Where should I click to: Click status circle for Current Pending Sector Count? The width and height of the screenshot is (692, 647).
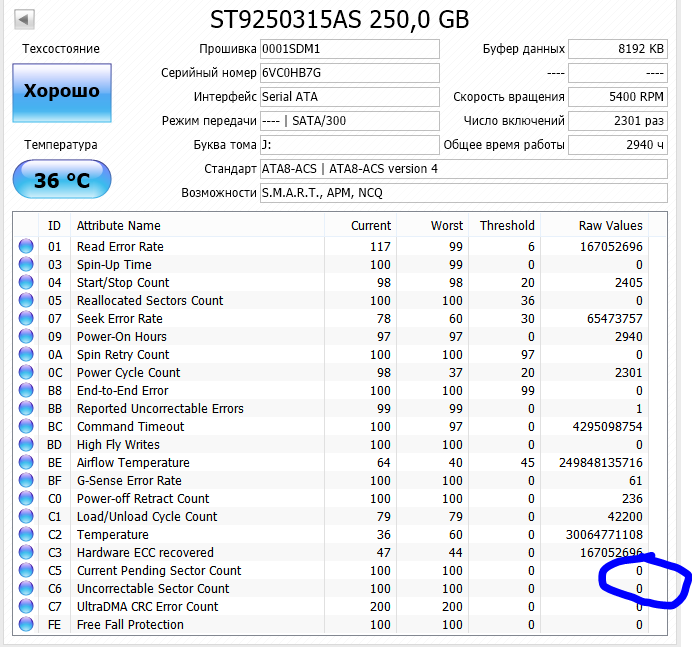click(26, 571)
